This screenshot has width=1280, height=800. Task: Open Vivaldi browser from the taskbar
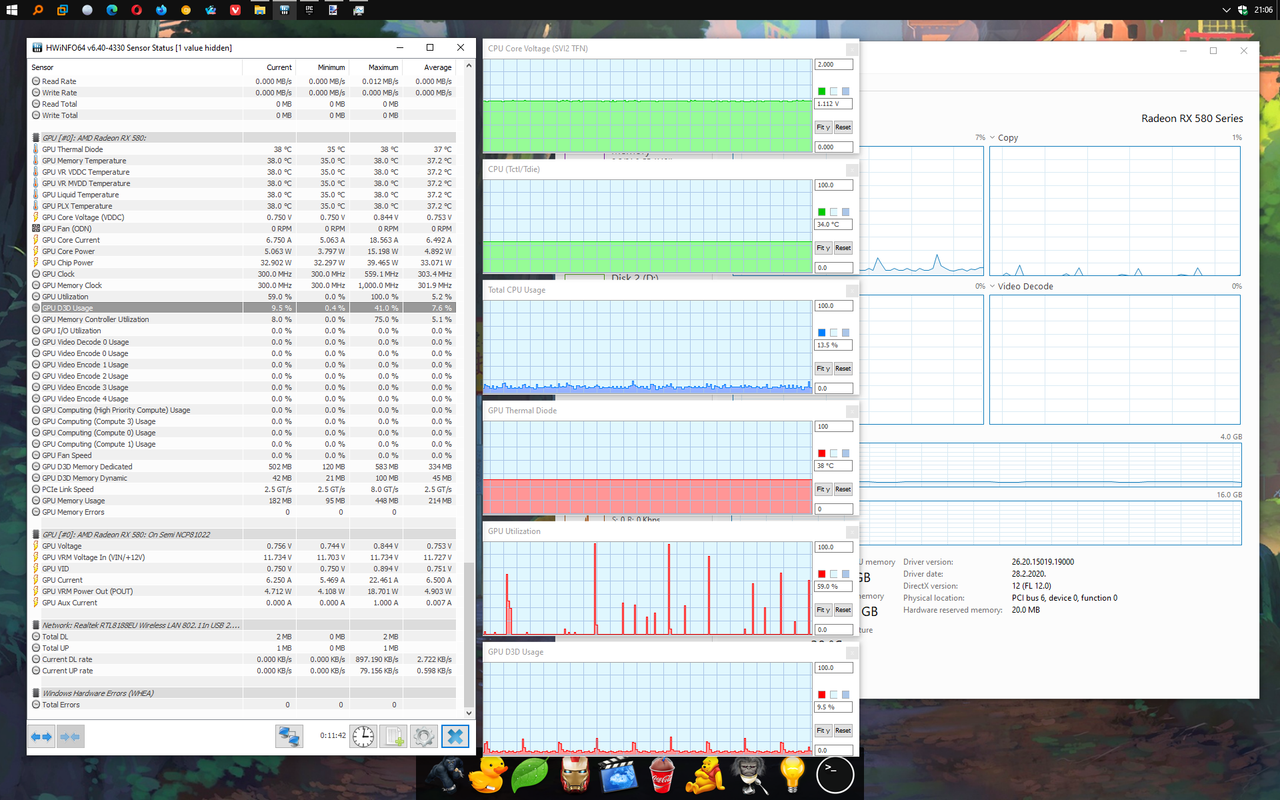pyautogui.click(x=236, y=9)
